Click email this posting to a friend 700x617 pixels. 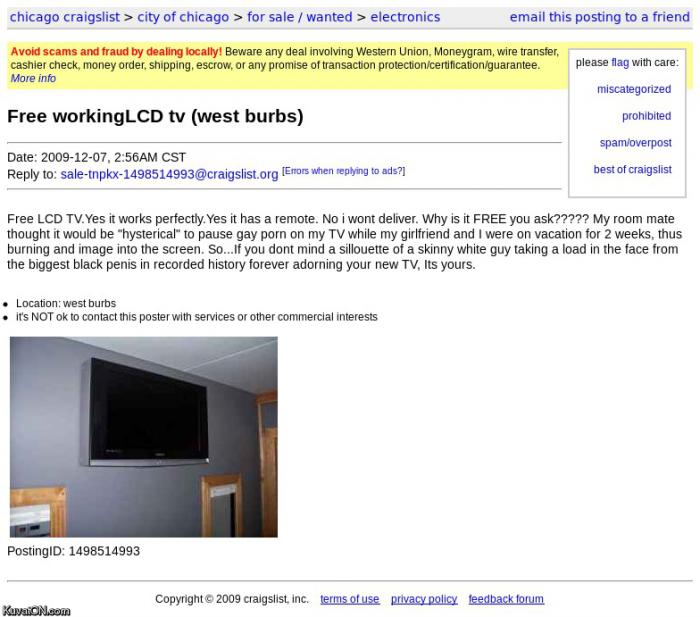pos(599,17)
